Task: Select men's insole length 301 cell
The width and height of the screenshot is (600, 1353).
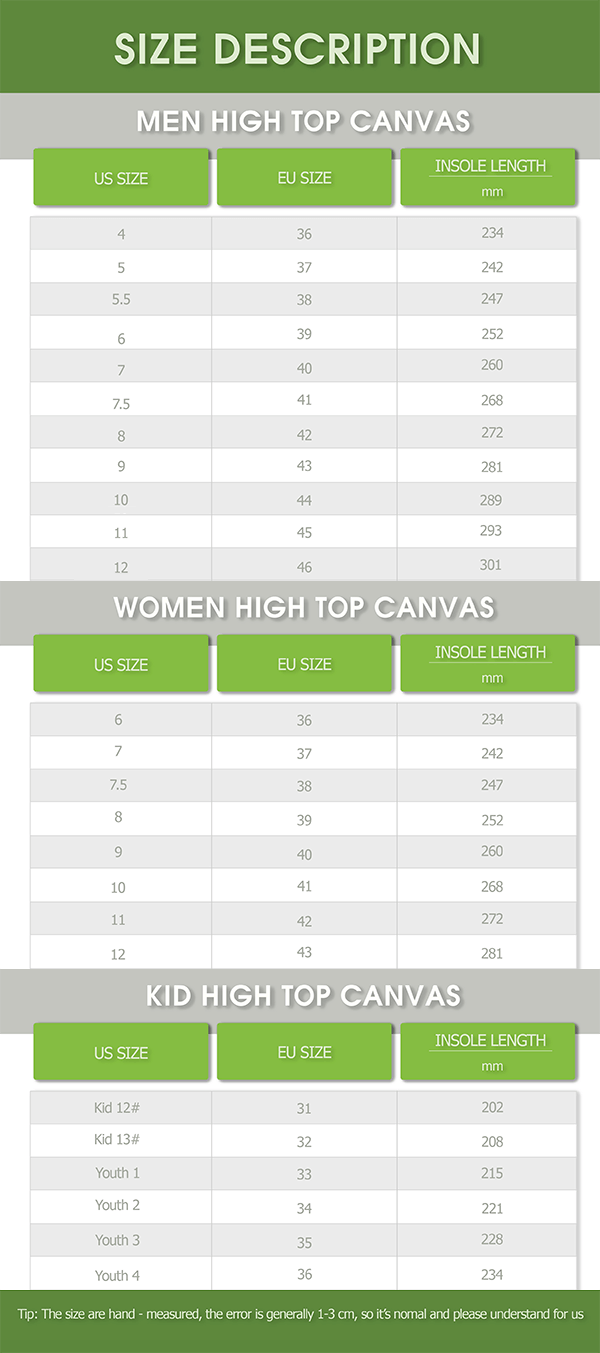Action: point(488,565)
